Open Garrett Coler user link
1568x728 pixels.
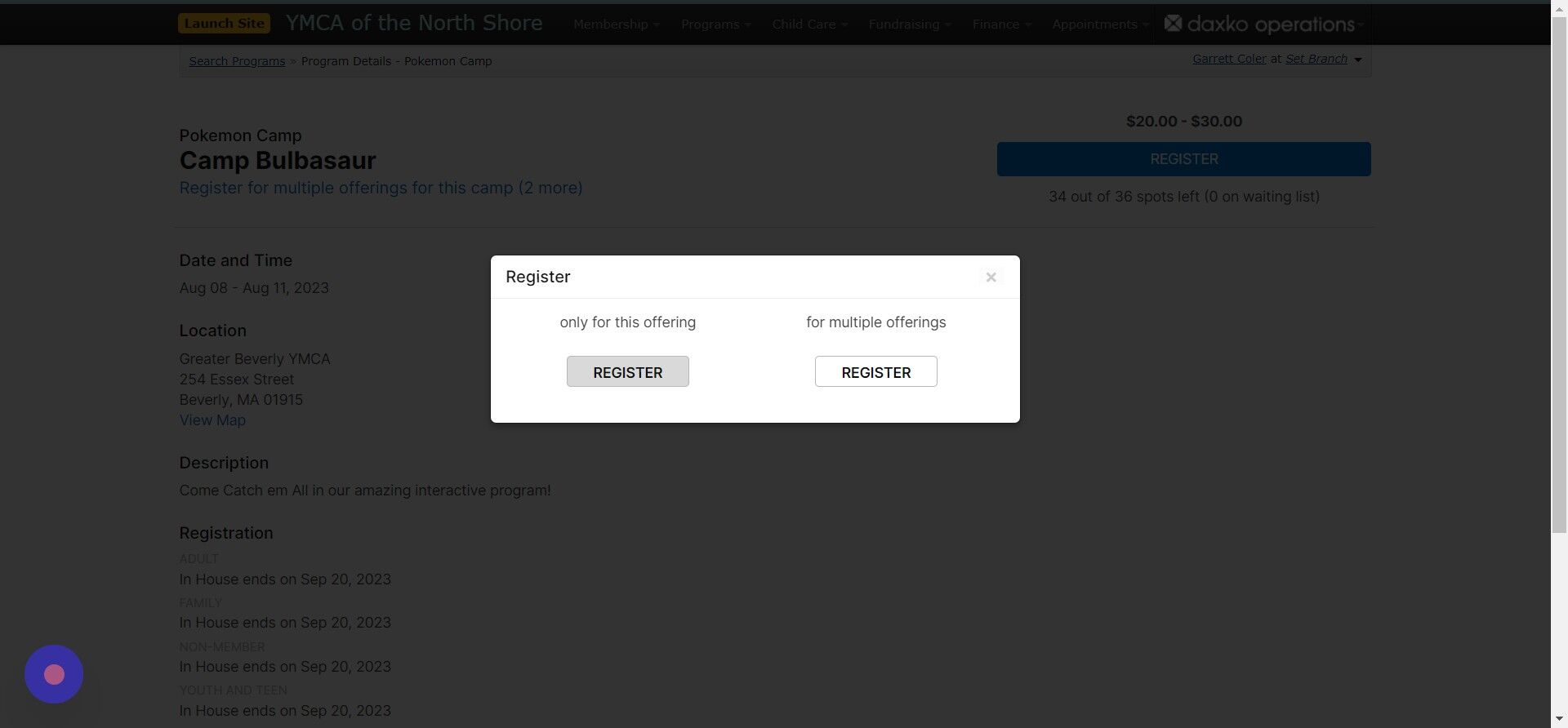click(x=1229, y=59)
